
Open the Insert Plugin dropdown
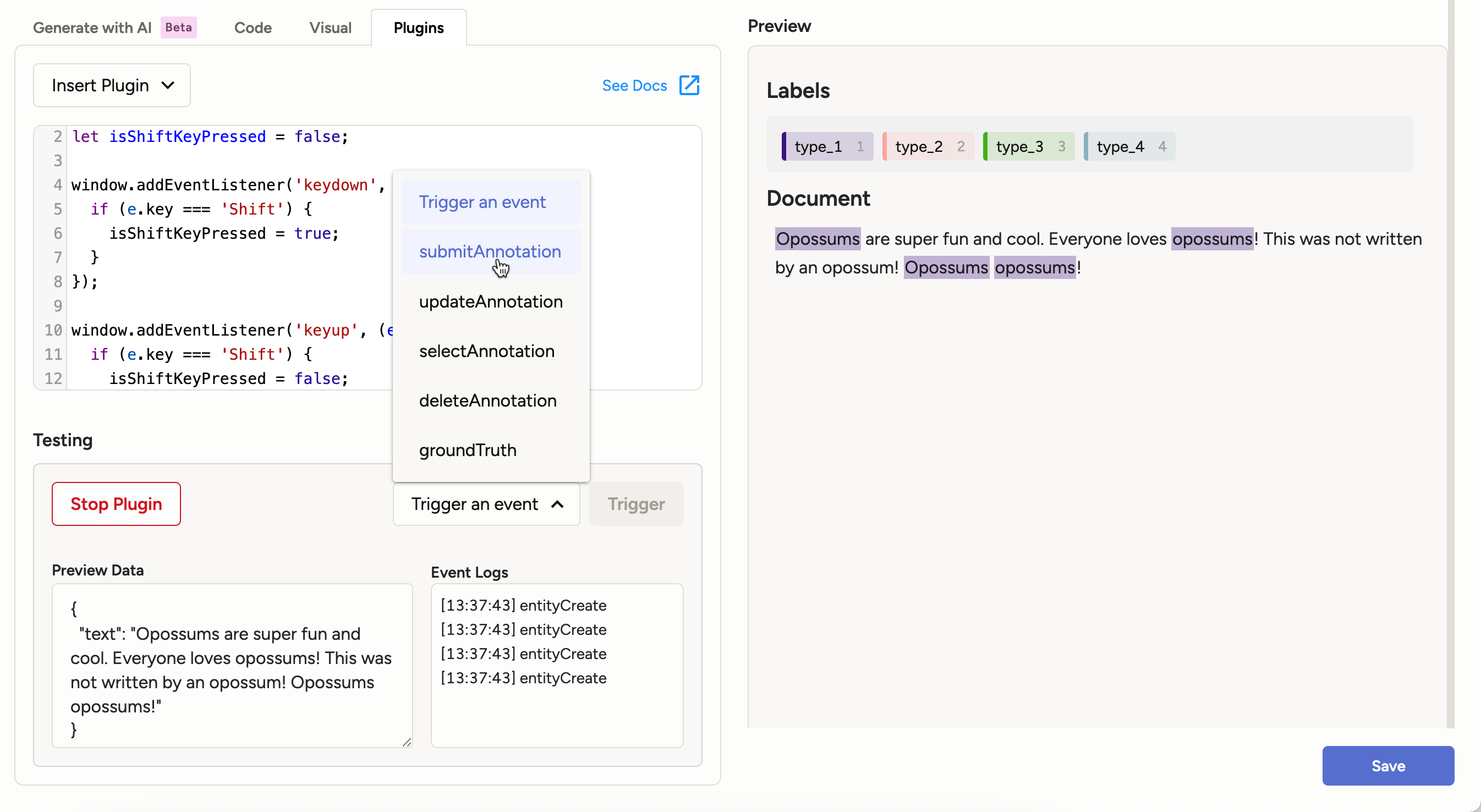click(111, 85)
